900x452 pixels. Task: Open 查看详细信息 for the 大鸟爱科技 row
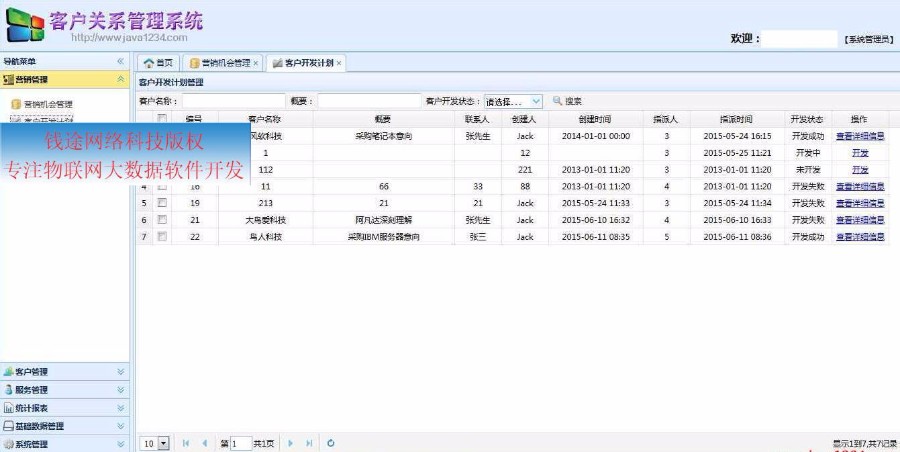(x=860, y=219)
